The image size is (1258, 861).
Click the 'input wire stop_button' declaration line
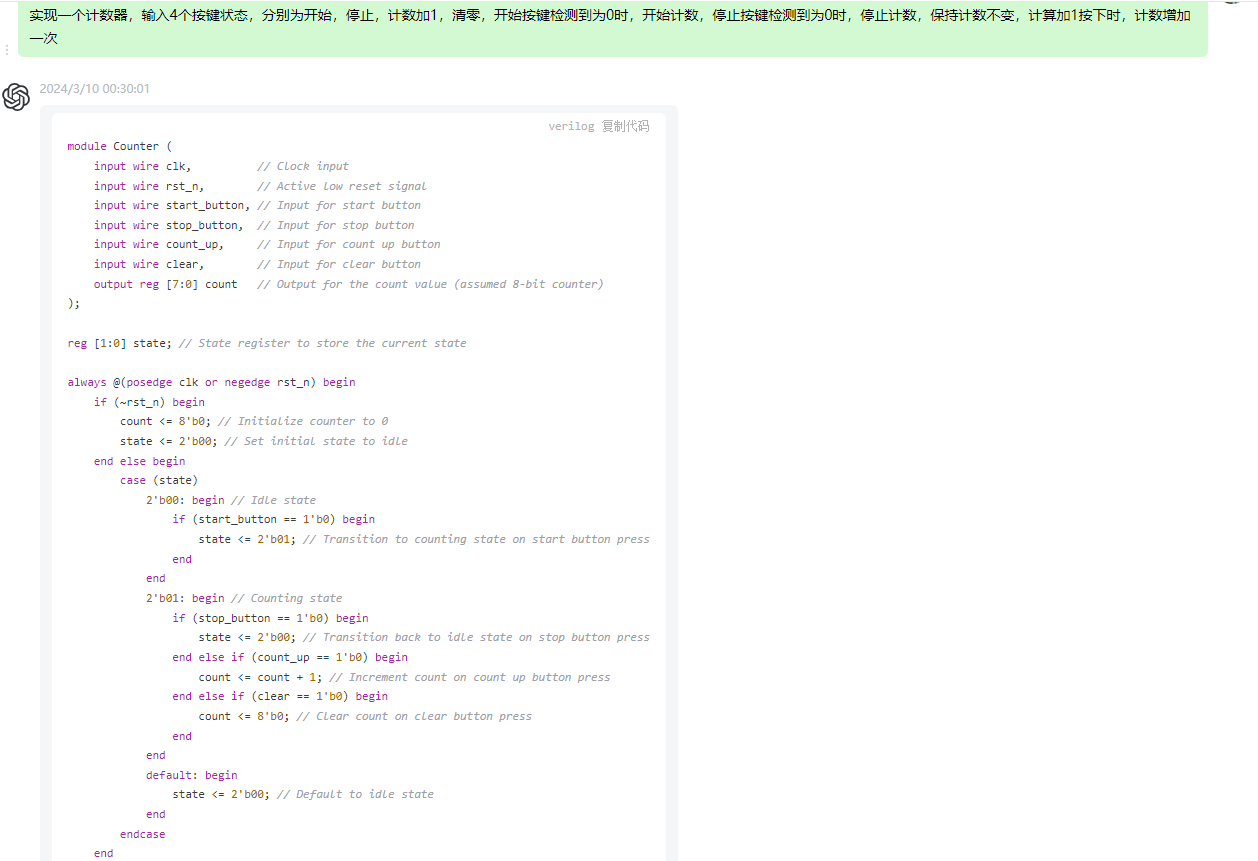168,225
